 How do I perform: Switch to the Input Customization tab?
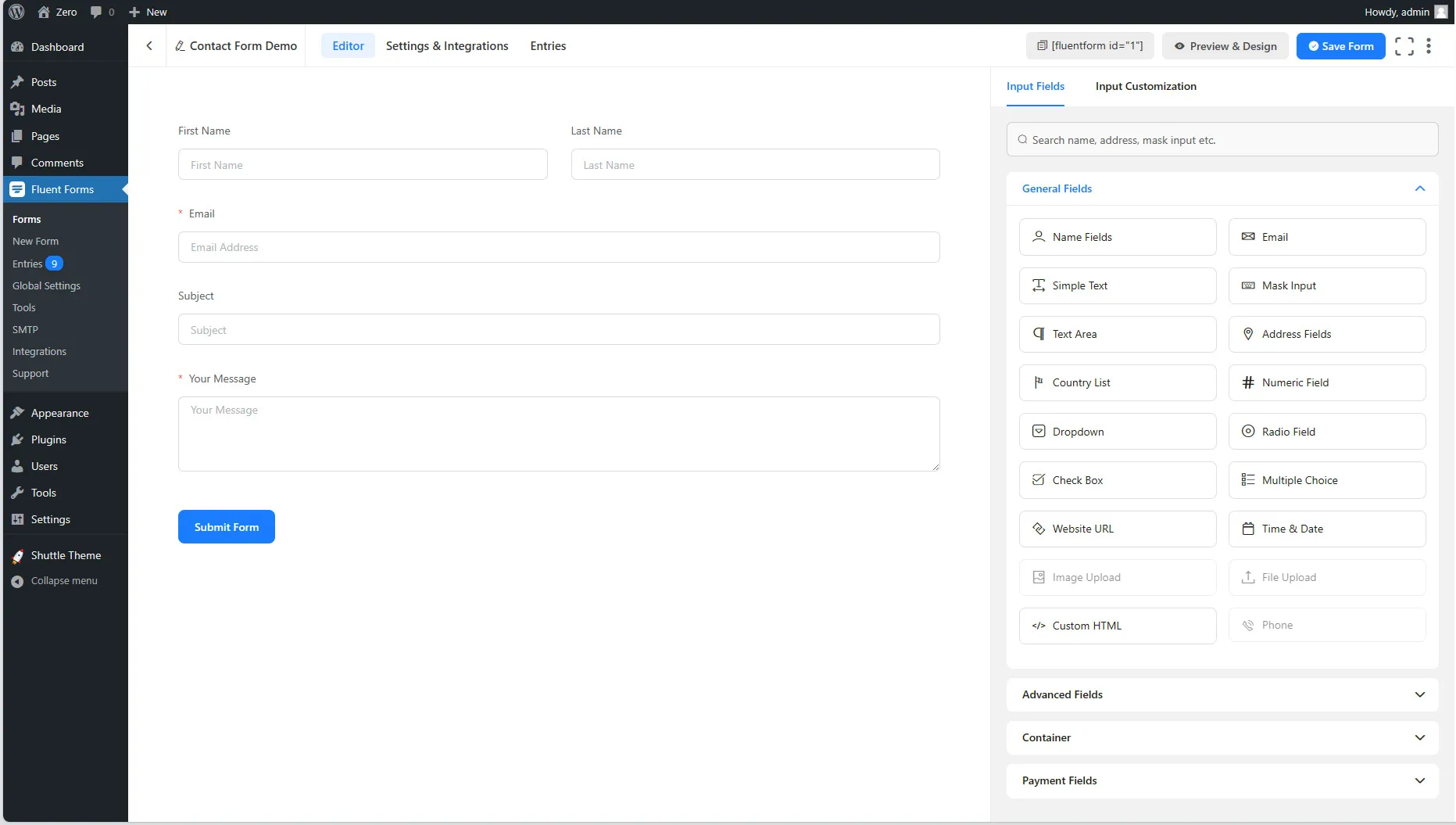coord(1145,86)
